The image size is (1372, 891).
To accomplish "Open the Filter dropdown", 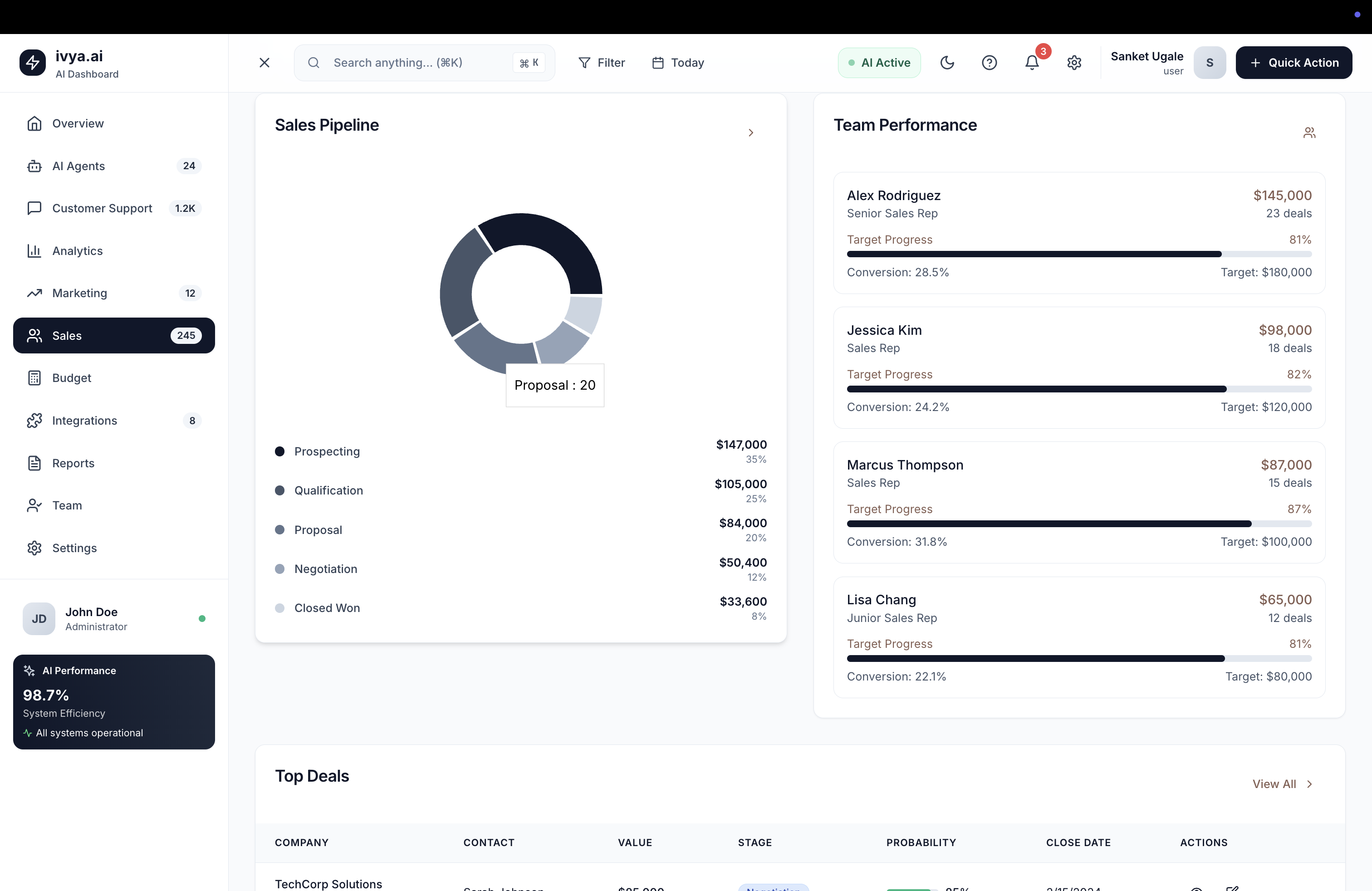I will point(601,62).
